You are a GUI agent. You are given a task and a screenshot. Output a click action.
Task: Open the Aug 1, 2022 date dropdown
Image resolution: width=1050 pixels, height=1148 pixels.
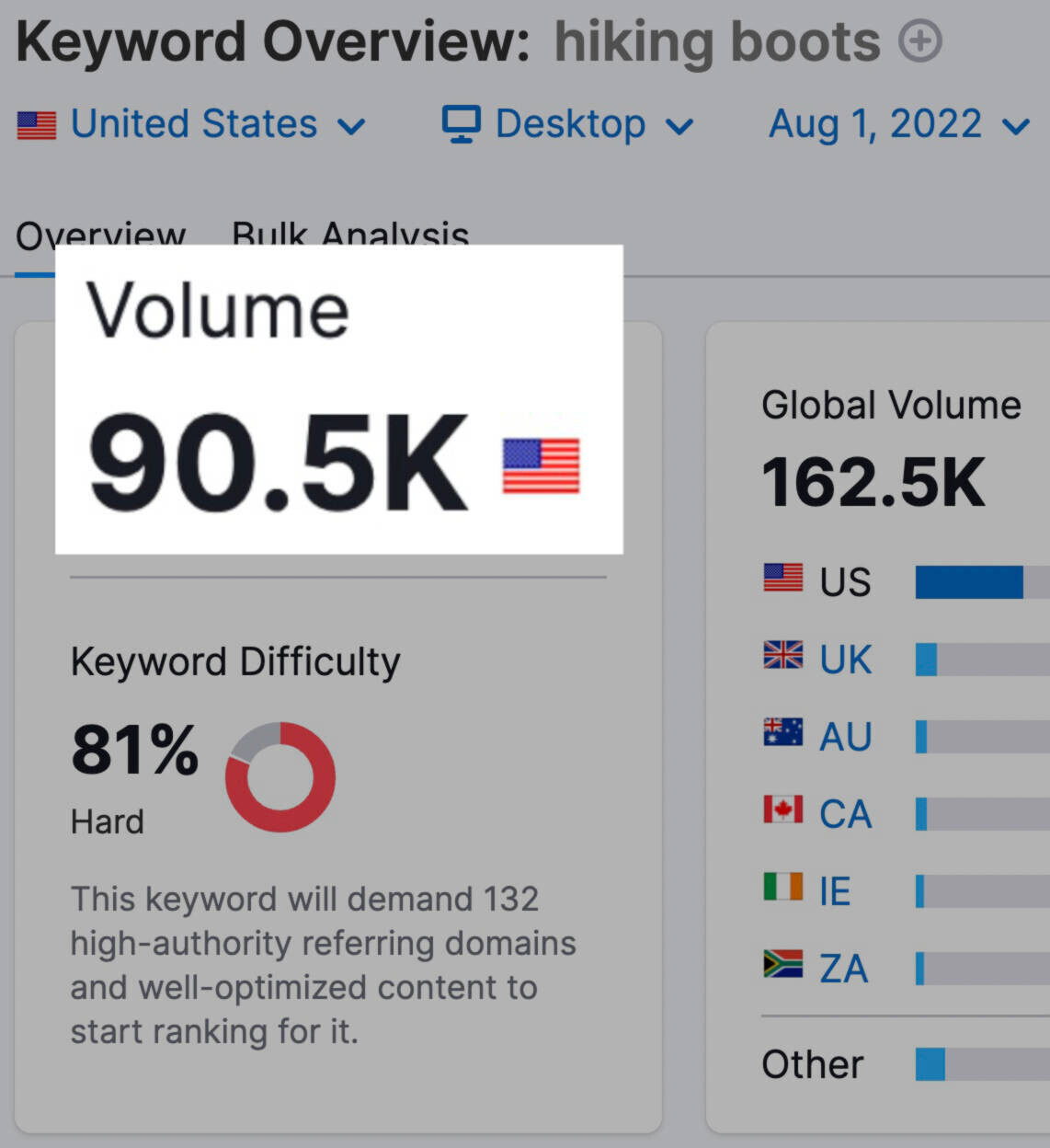[899, 124]
